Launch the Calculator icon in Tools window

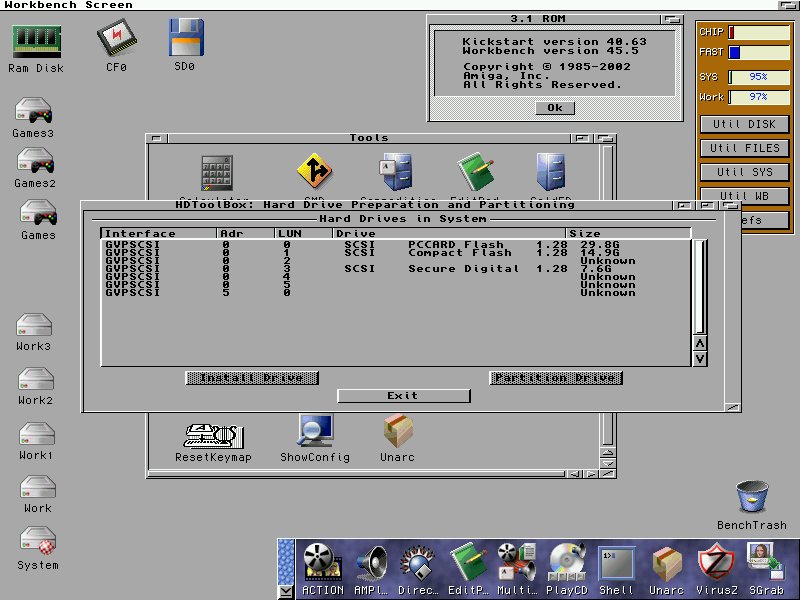pyautogui.click(x=217, y=173)
